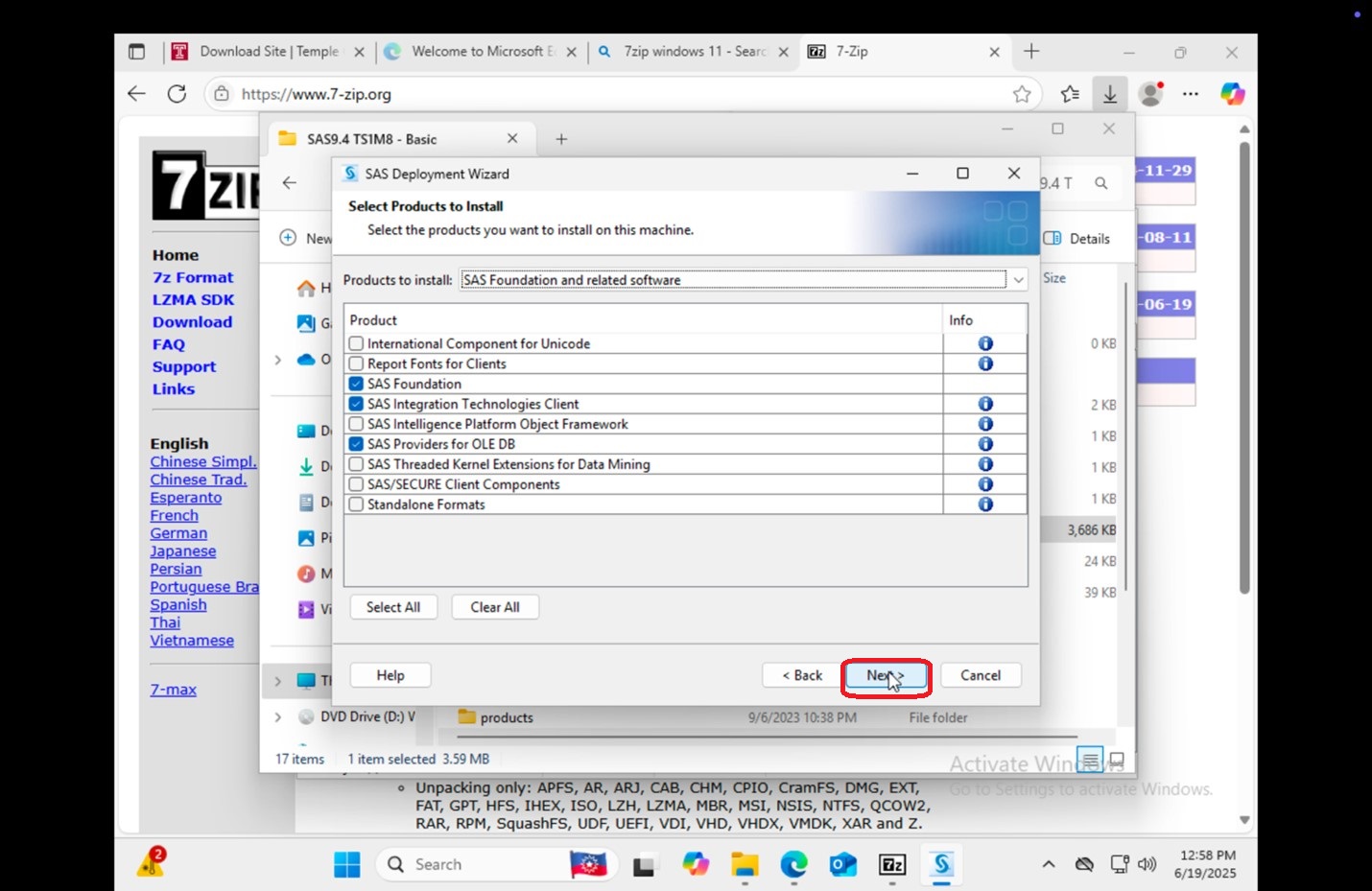Open info for SAS Threaded Kernel Extensions
The width and height of the screenshot is (1372, 891).
pos(985,464)
